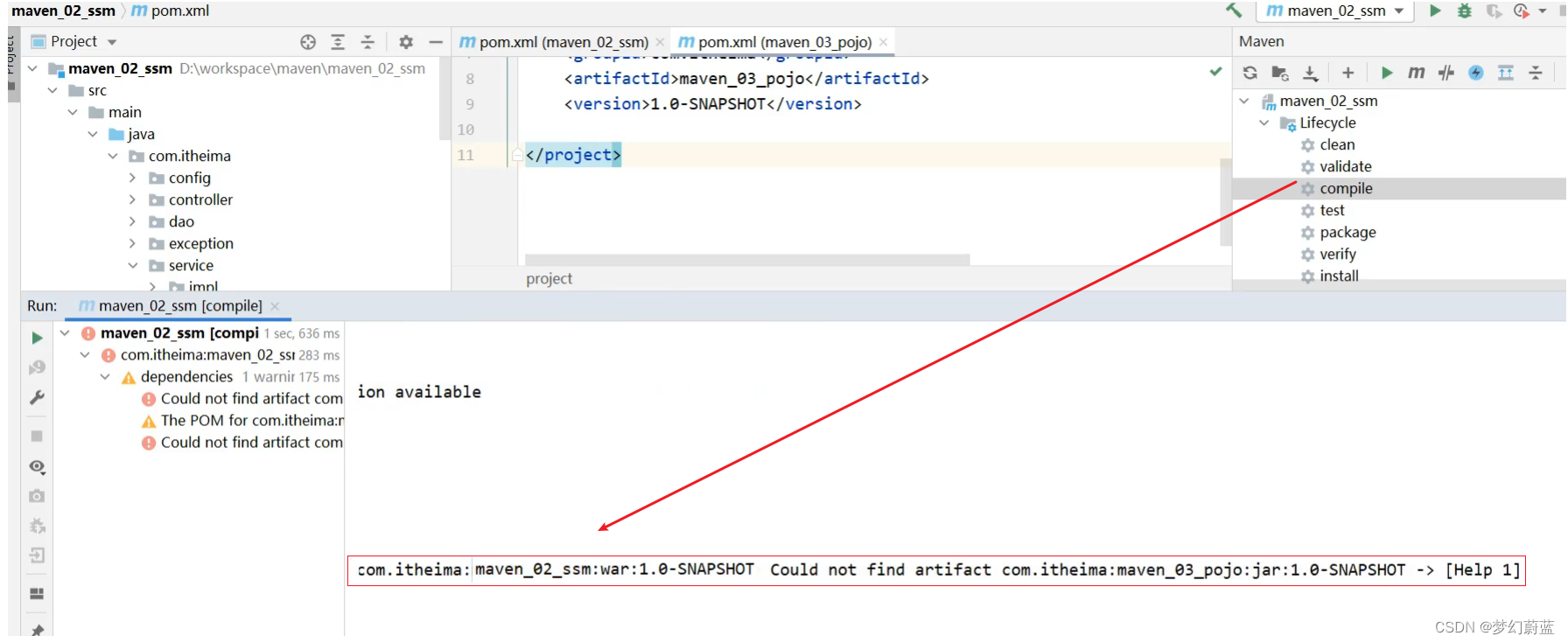1568x643 pixels.
Task: Add Maven project with plus icon
Action: point(1347,73)
